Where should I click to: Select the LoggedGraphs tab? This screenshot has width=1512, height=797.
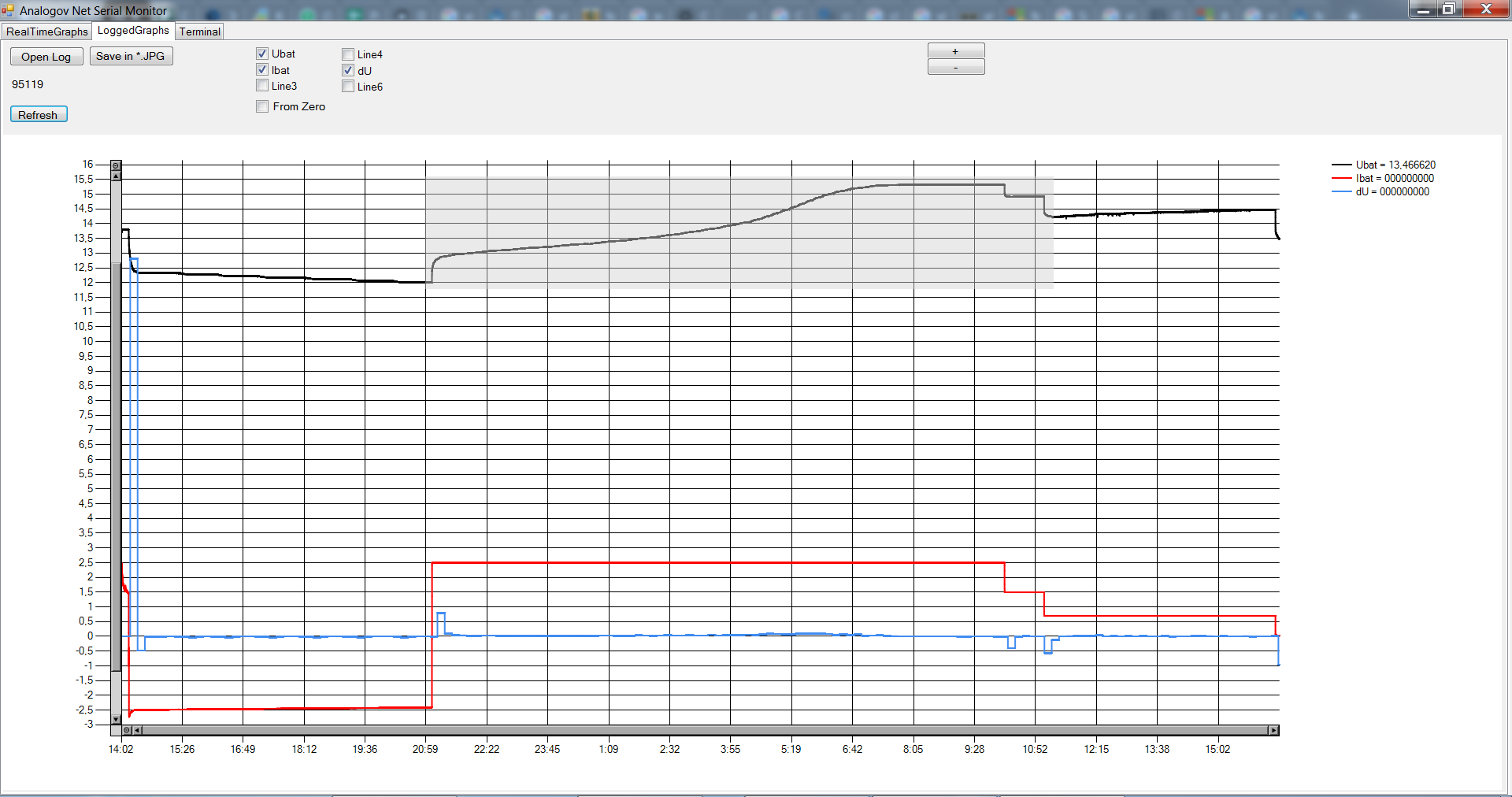(x=133, y=30)
